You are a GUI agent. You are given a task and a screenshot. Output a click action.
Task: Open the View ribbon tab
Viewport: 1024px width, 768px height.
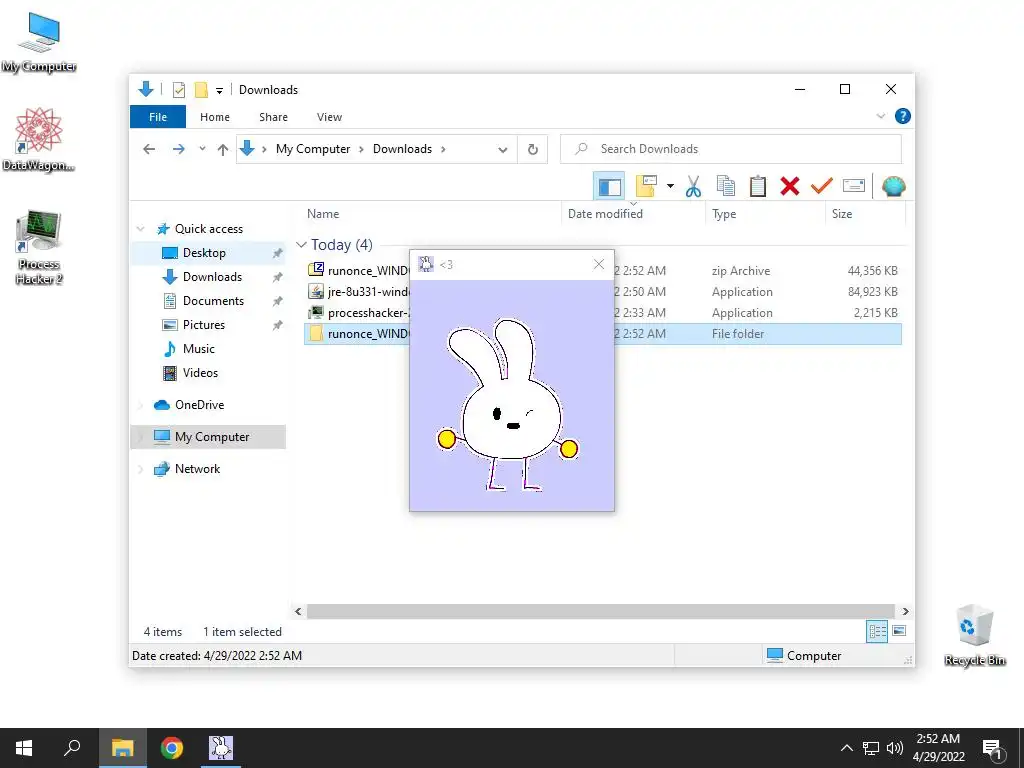[x=329, y=117]
